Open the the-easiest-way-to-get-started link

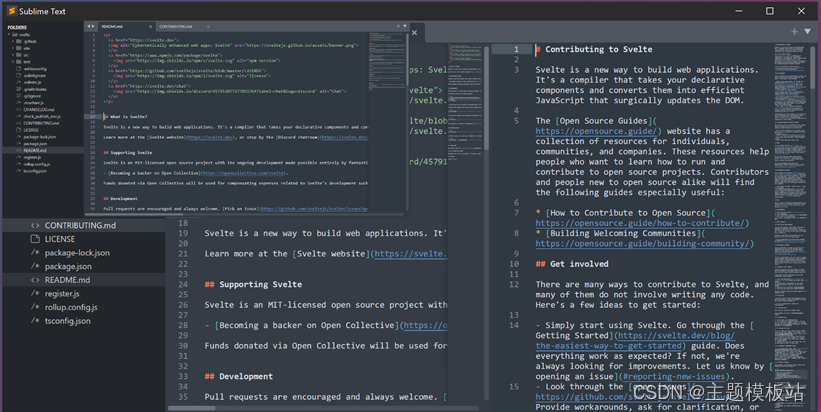(x=635, y=341)
